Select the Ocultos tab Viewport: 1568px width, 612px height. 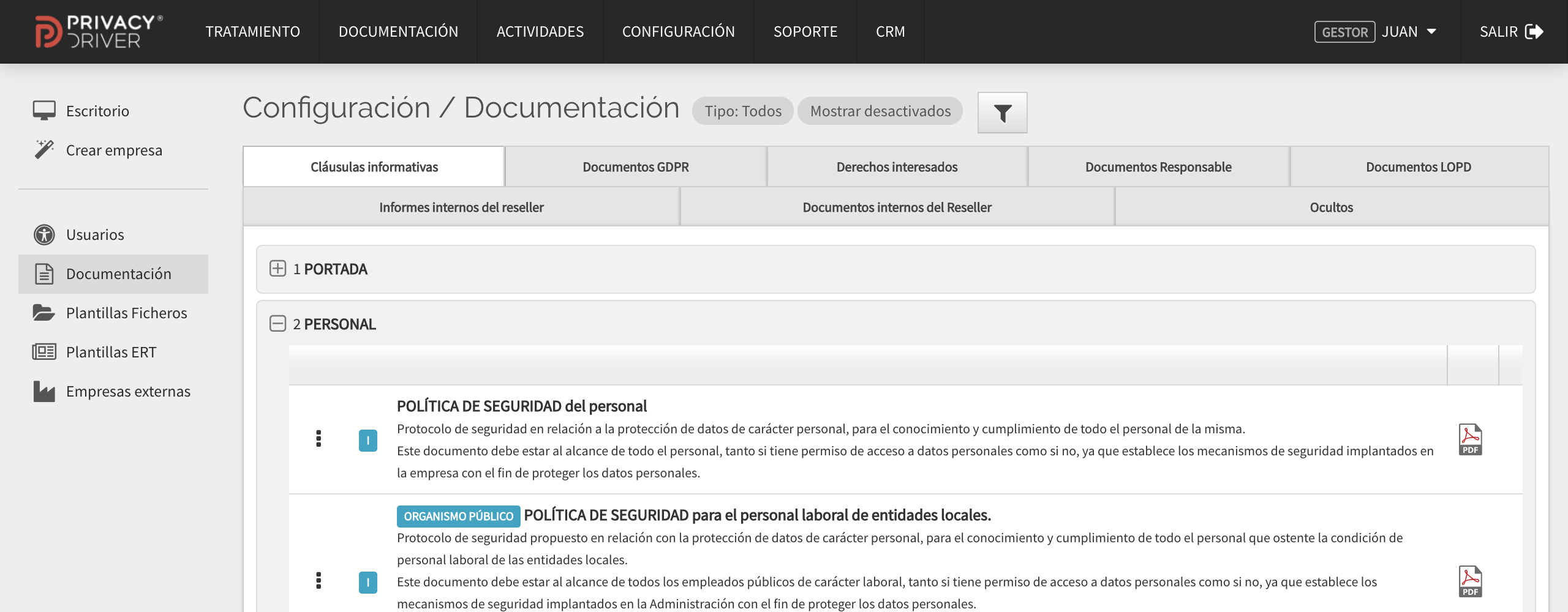click(1331, 207)
